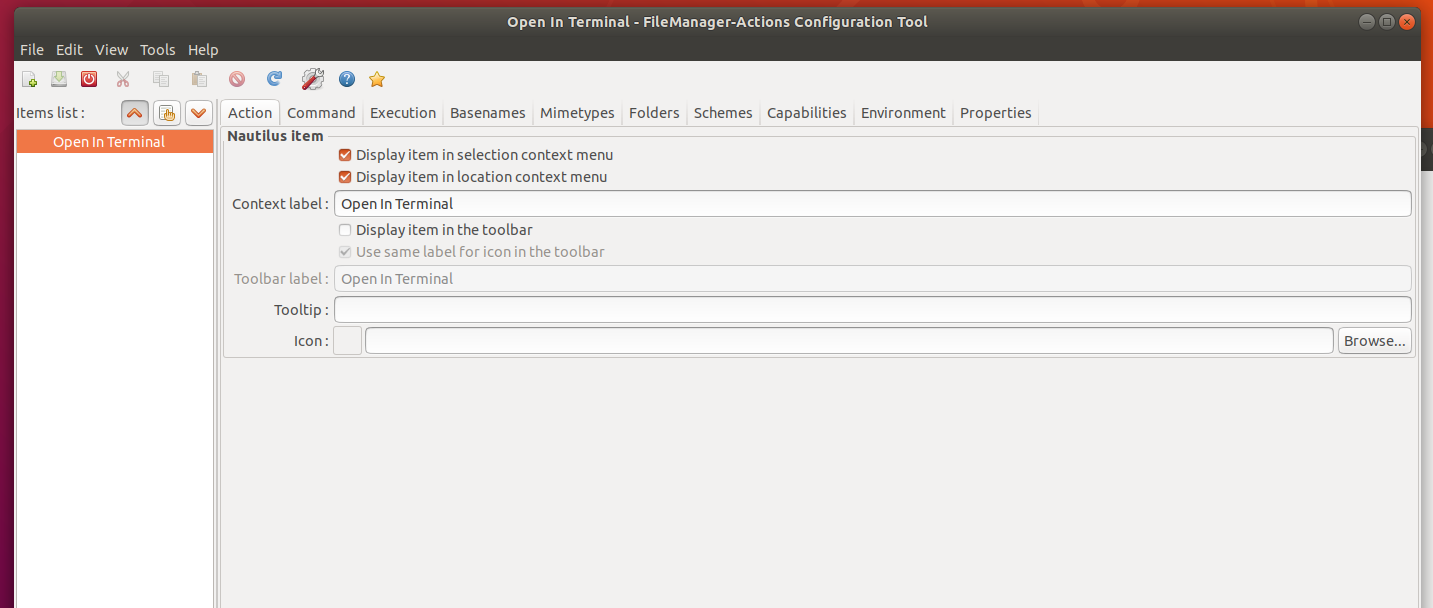Switch to the Capabilities tab
1433x608 pixels.
(807, 113)
